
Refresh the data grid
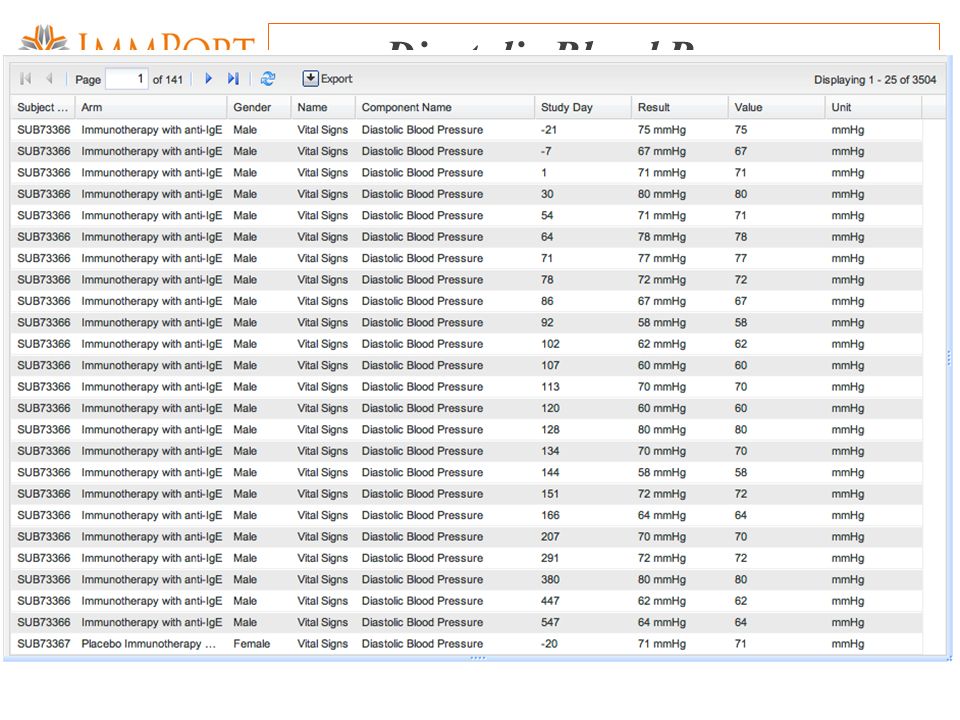[x=268, y=78]
